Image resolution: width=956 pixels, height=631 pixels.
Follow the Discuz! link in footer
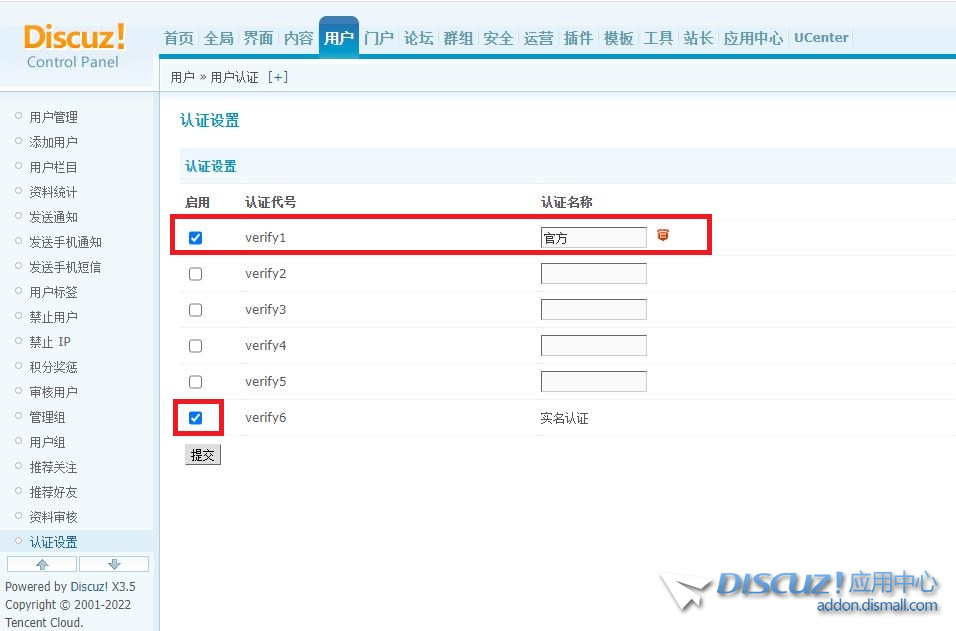click(x=88, y=587)
